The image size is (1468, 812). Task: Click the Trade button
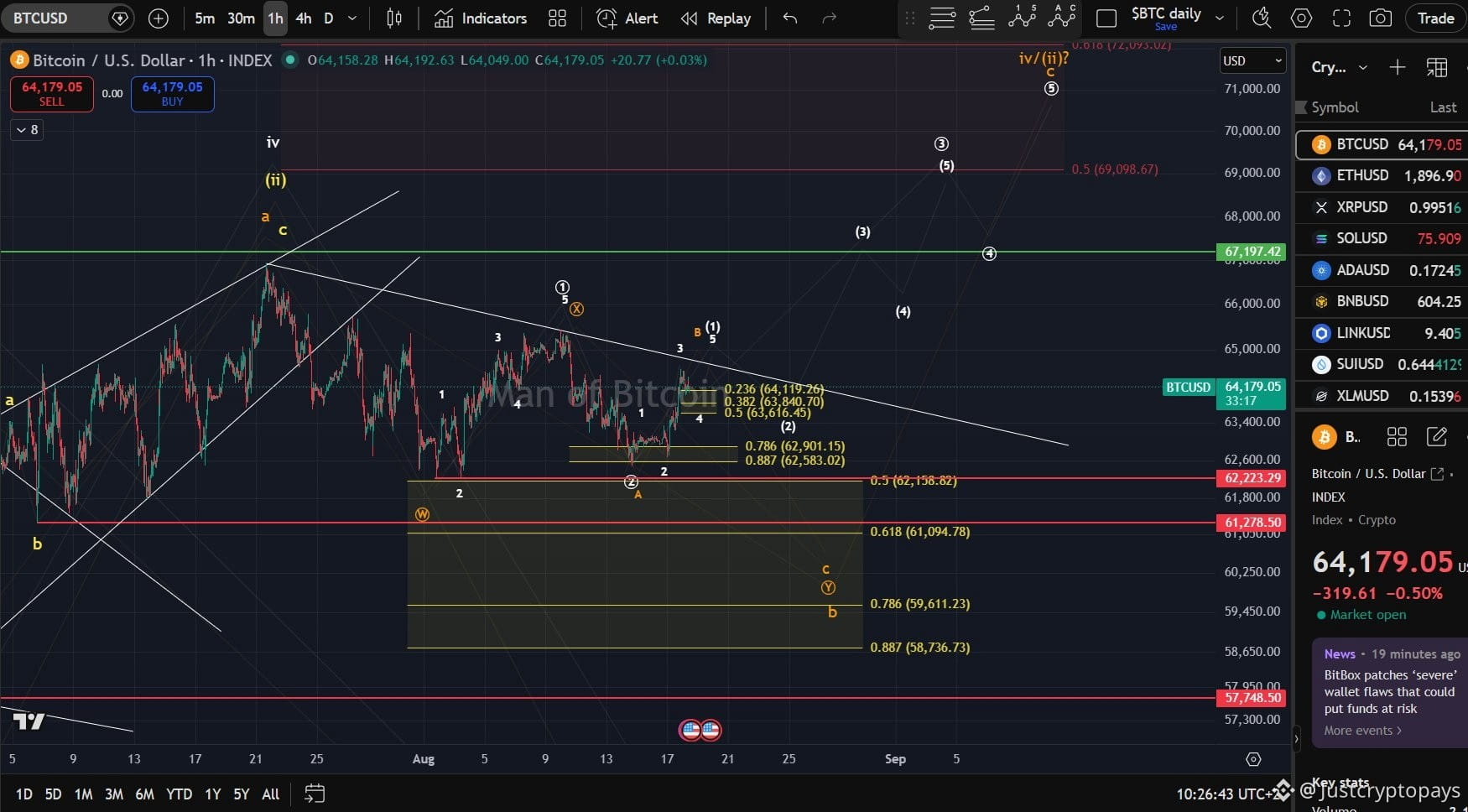tap(1435, 18)
